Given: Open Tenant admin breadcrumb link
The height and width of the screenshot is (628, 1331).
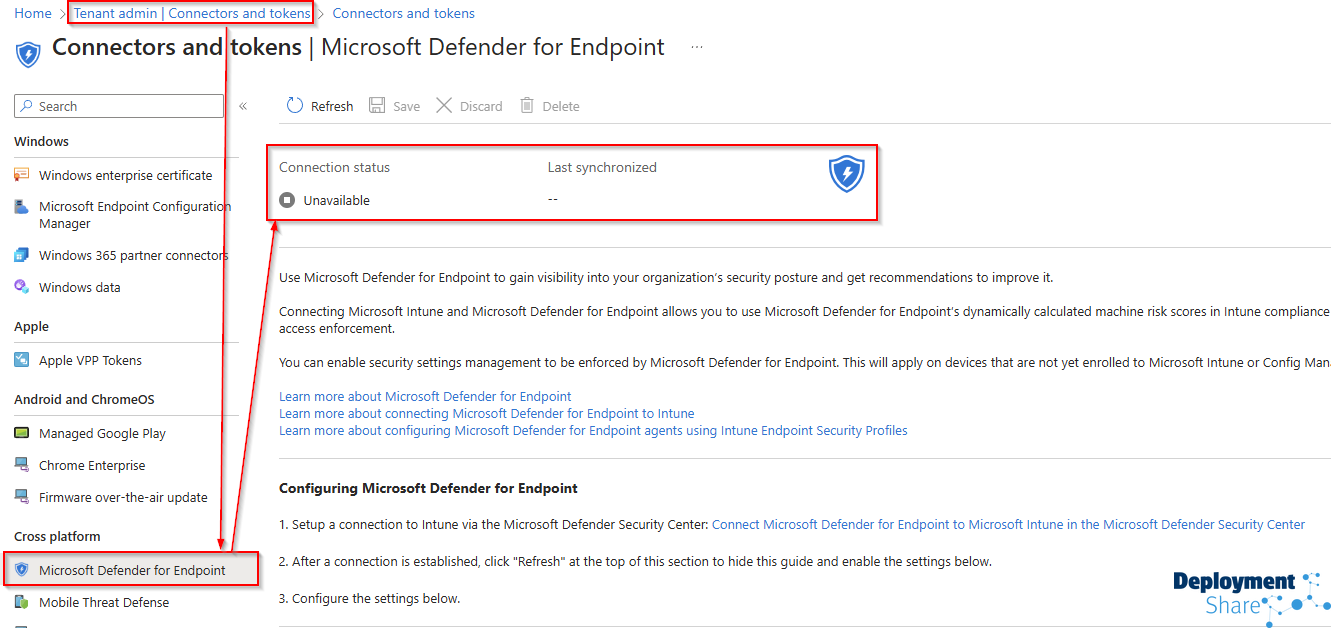Looking at the screenshot, I should point(192,13).
